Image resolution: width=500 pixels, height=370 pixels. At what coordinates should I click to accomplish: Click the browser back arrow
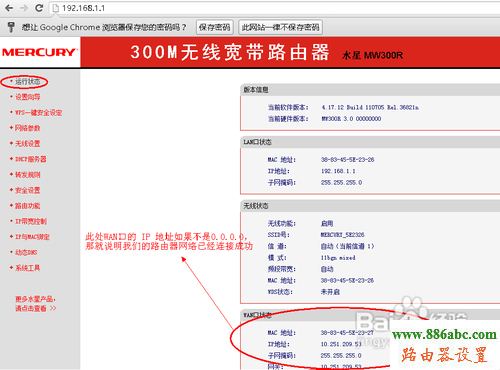click(9, 7)
